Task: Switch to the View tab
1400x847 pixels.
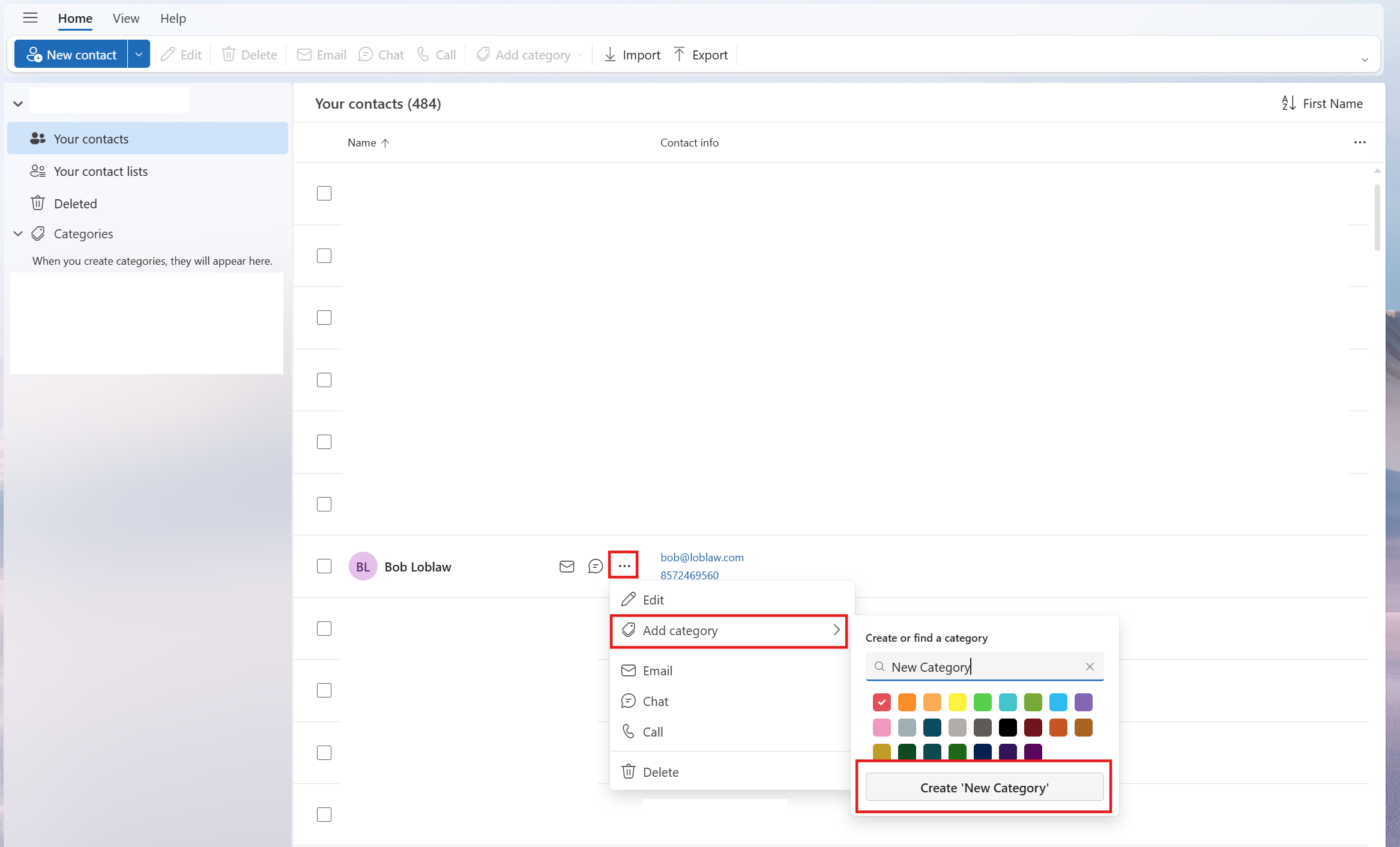Action: click(125, 19)
